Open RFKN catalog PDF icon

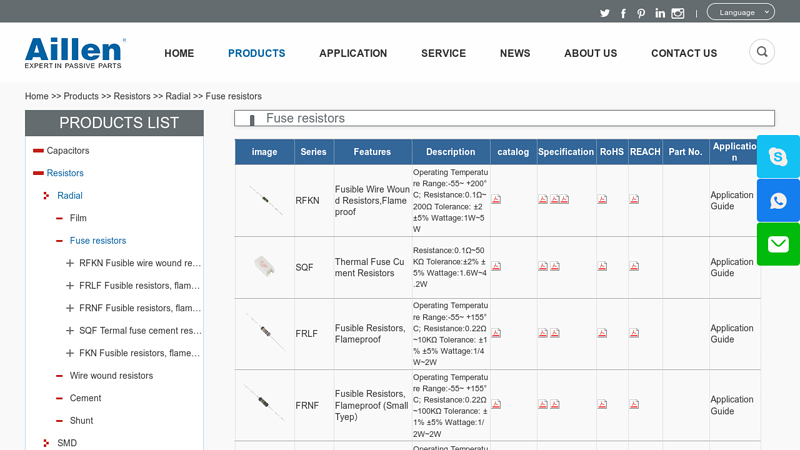496,199
